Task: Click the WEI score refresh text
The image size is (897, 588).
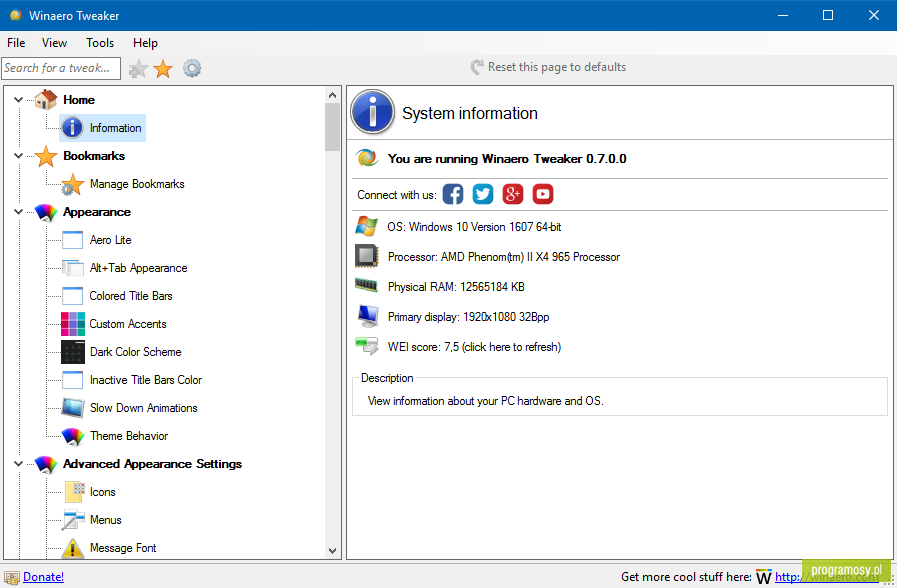Action: (474, 347)
